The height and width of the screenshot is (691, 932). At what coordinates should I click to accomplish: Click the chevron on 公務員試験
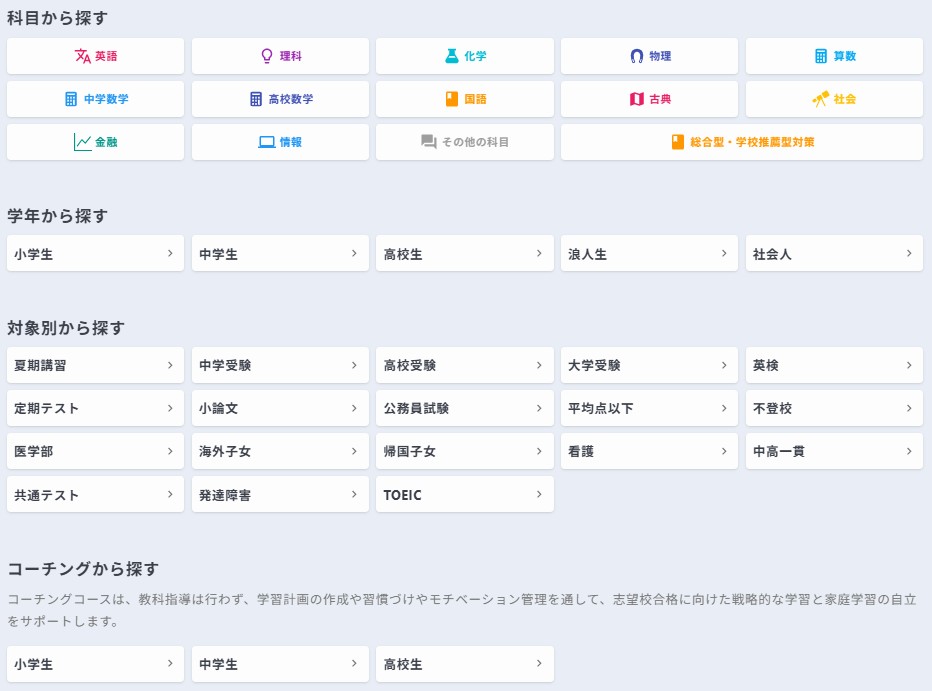tap(539, 408)
